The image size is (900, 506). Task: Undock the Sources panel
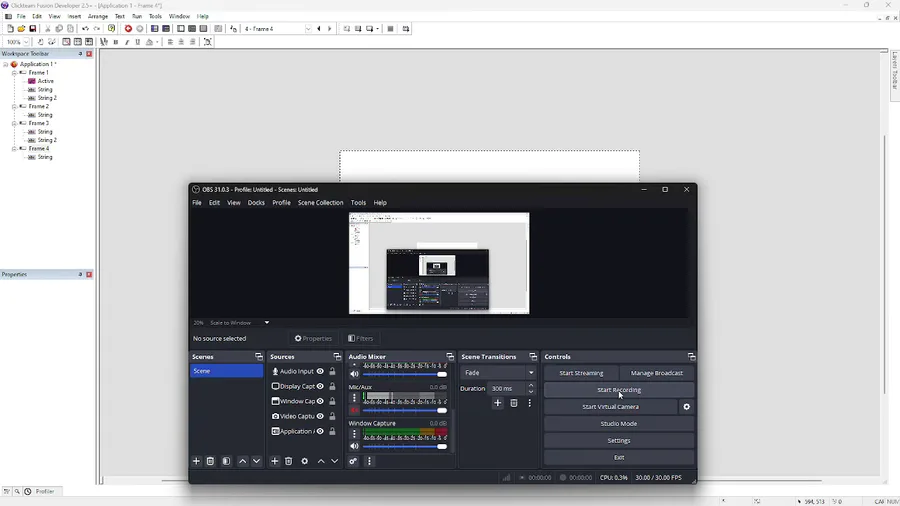pos(337,357)
